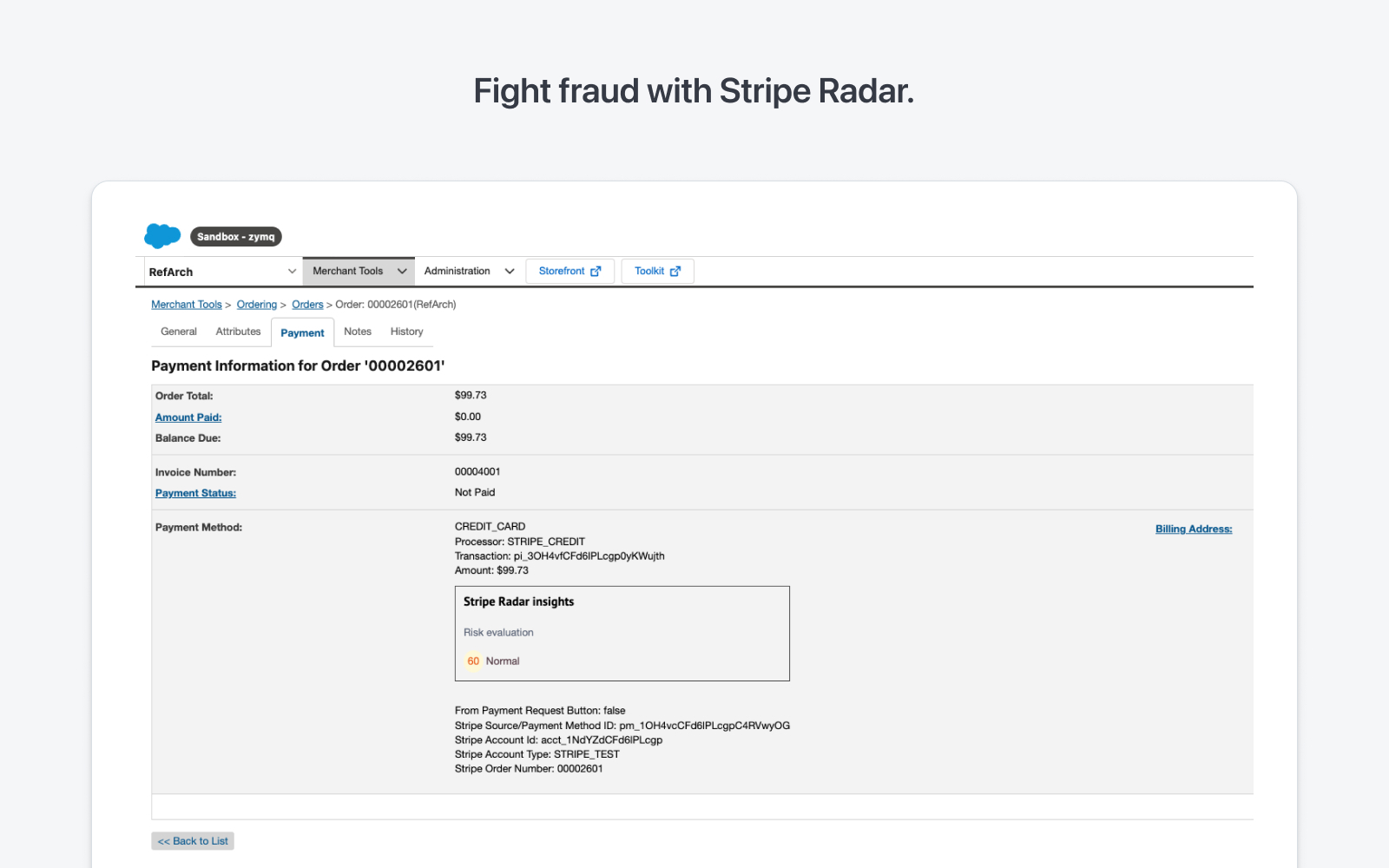Viewport: 1389px width, 868px height.
Task: Click the Payment Status link
Action: coord(194,492)
